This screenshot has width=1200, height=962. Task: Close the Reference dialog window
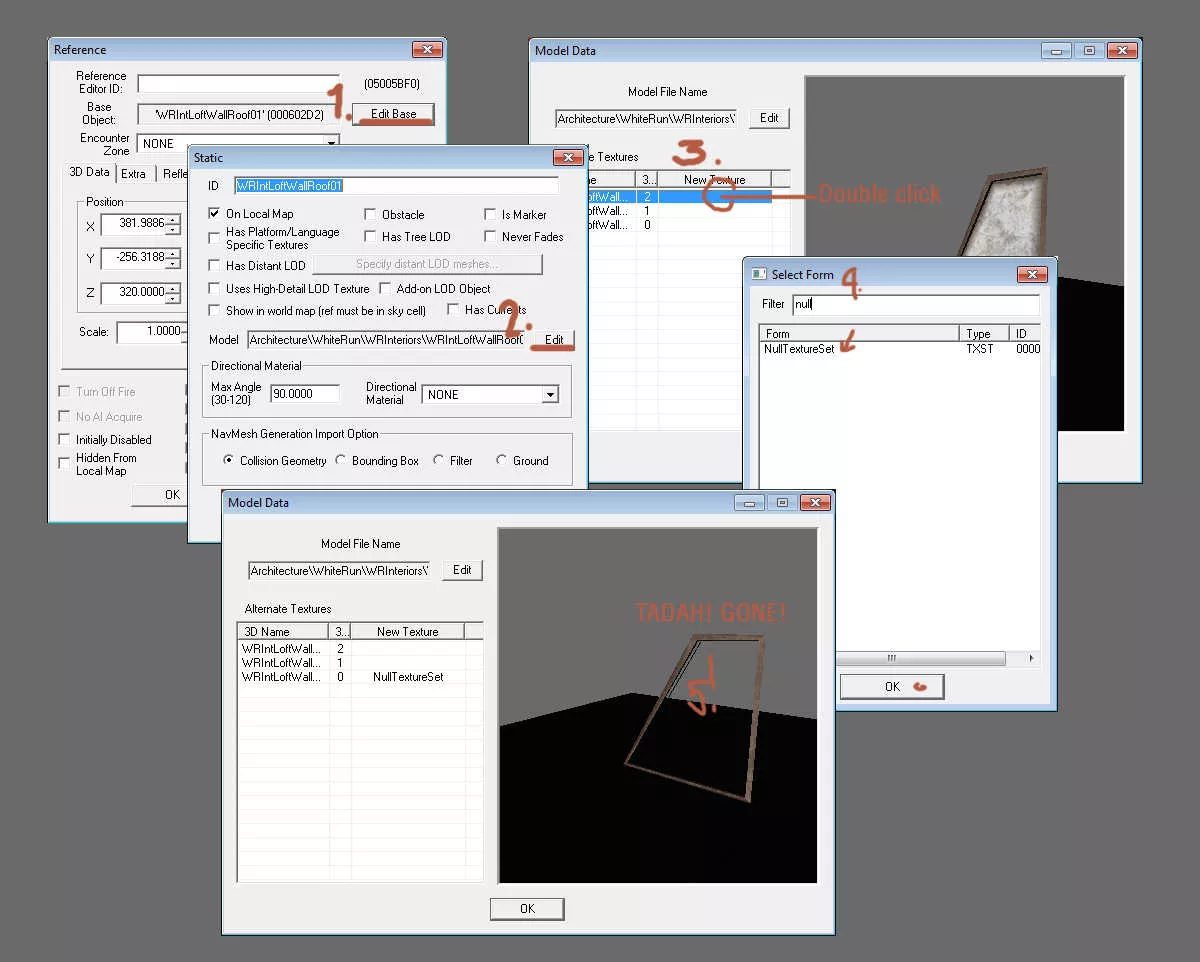click(x=426, y=50)
